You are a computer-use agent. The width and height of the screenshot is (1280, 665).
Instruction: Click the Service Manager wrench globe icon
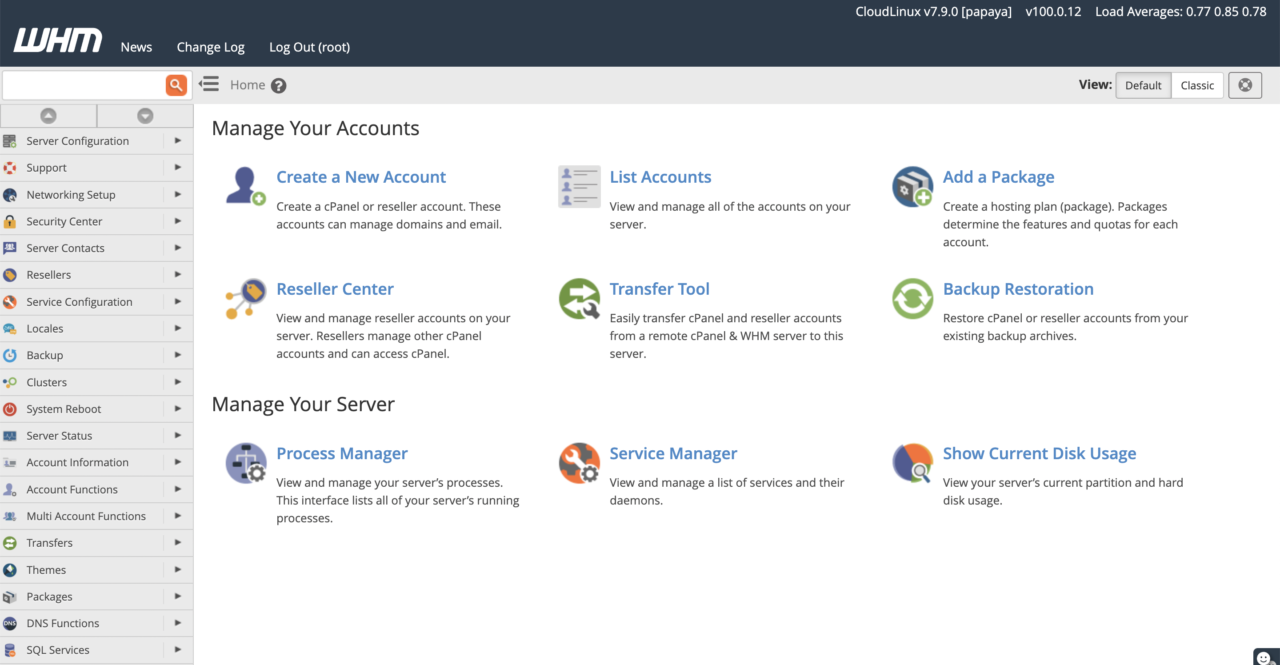[x=578, y=463]
